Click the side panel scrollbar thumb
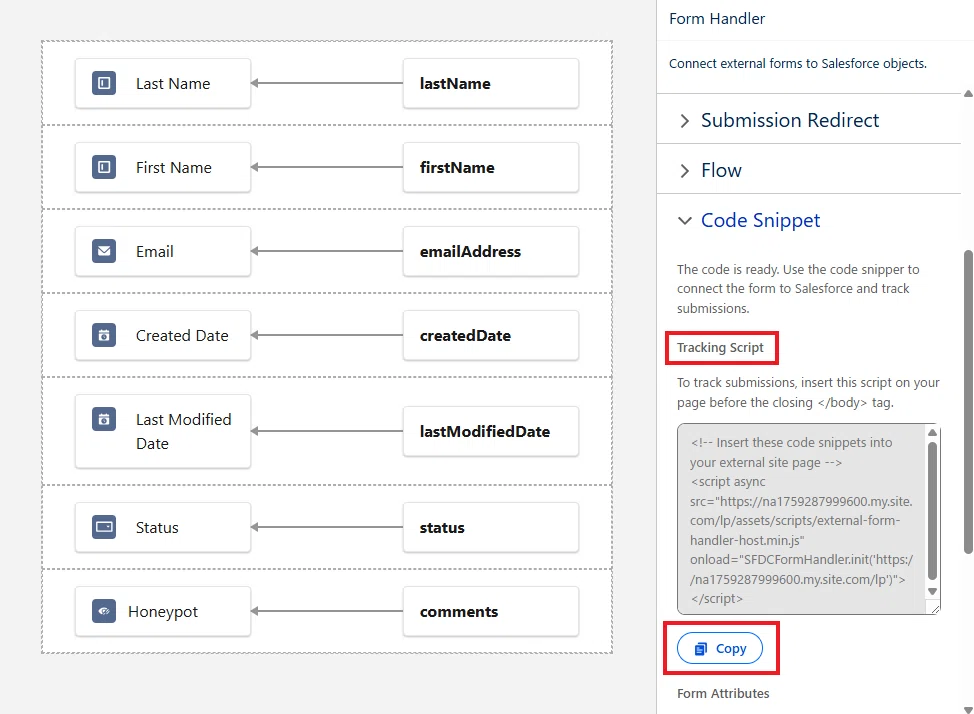974x714 pixels. pos(968,401)
